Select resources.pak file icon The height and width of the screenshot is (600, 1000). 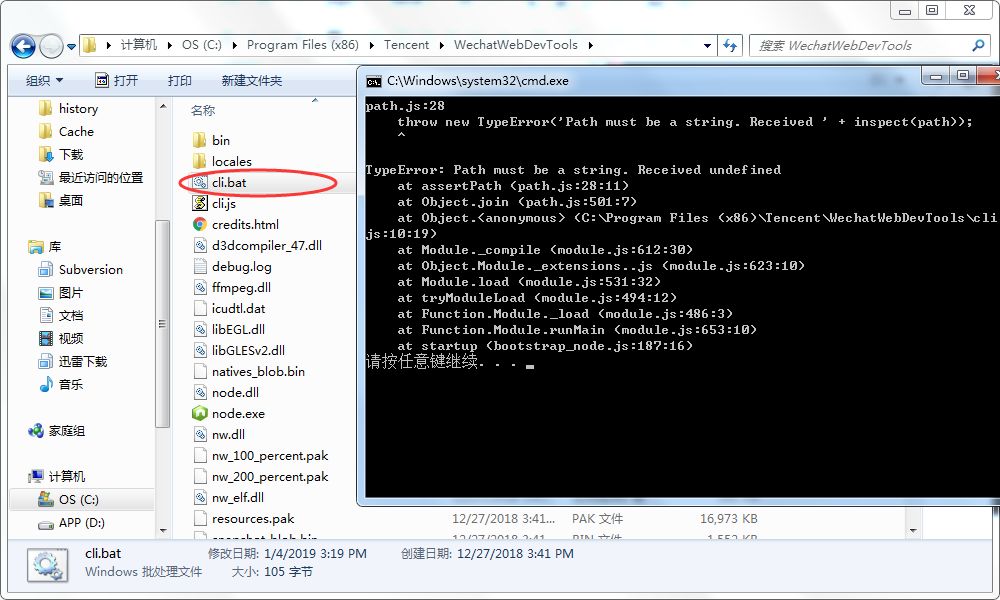point(200,518)
